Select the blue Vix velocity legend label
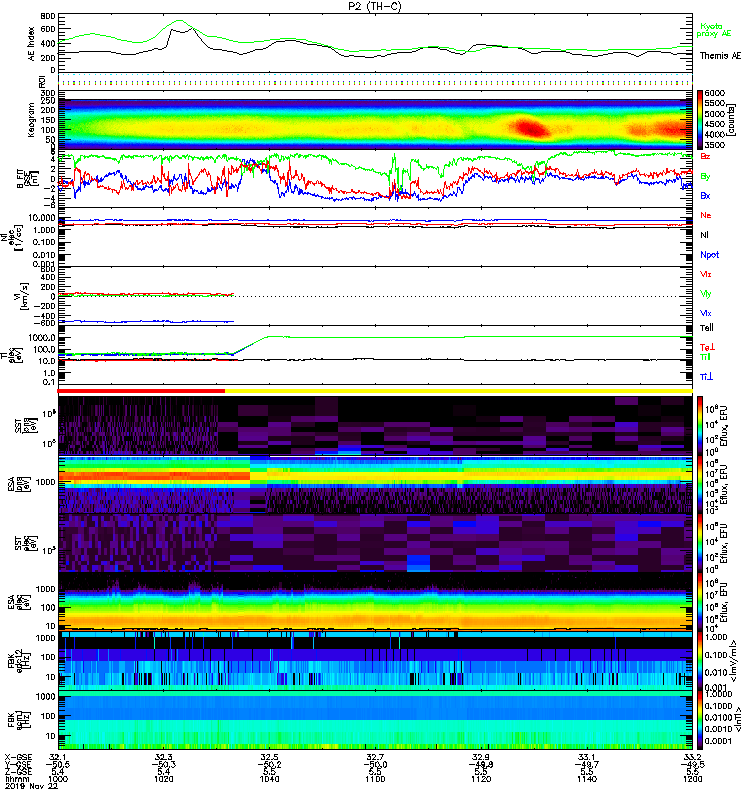Image resolution: width=750 pixels, height=800 pixels. point(706,313)
